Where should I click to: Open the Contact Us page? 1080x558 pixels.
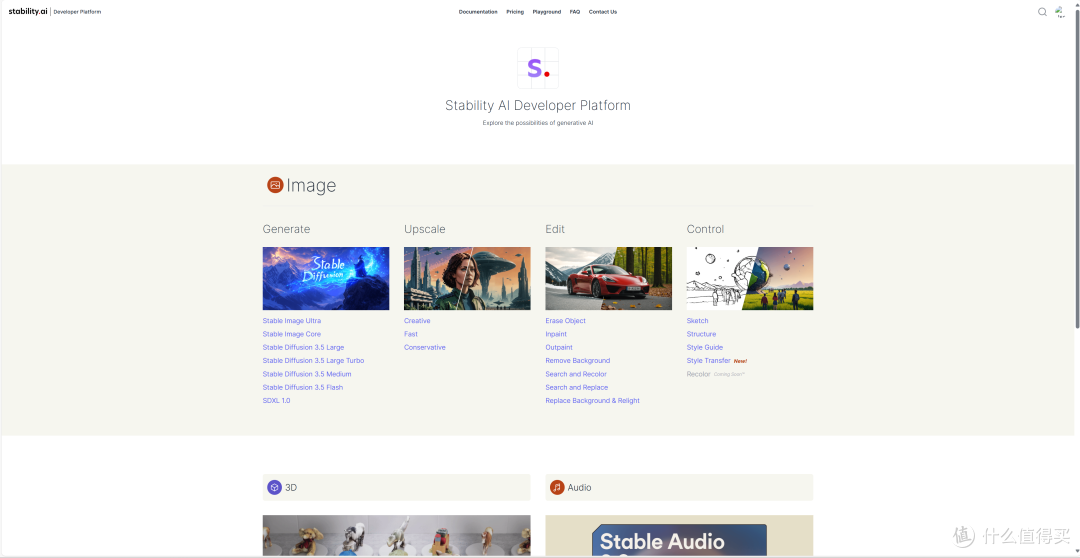coord(603,12)
